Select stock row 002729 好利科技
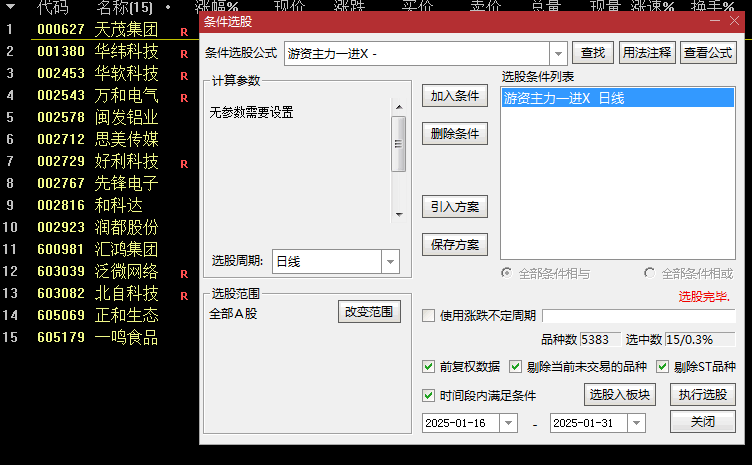Screen dimensions: 752x465 click(x=98, y=162)
